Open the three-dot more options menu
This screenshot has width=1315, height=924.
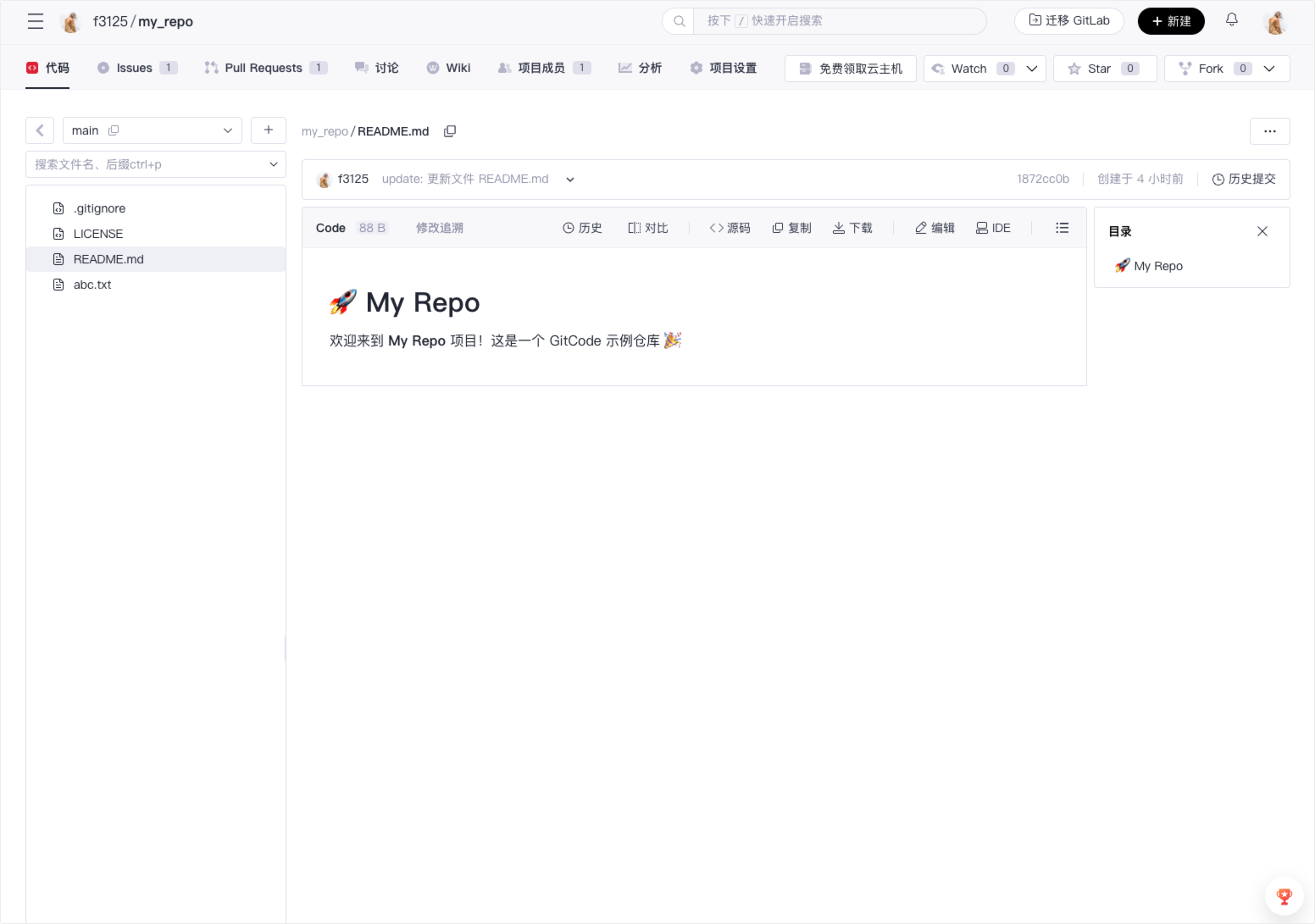point(1269,131)
